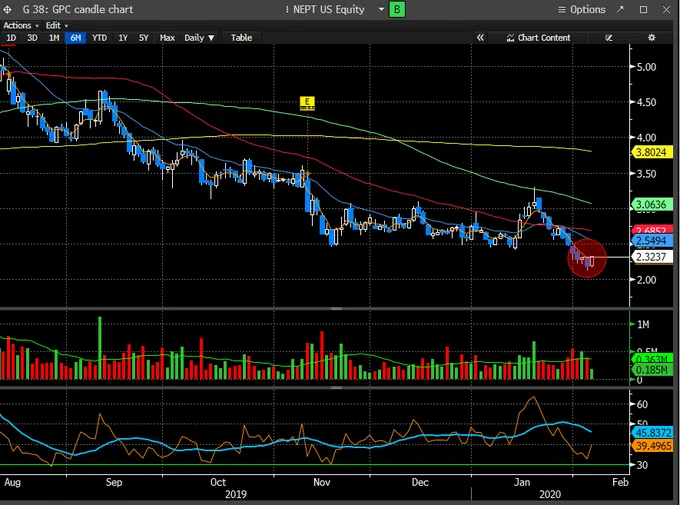Click the NEPT US Equity field
This screenshot has width=680, height=505.
pos(329,9)
